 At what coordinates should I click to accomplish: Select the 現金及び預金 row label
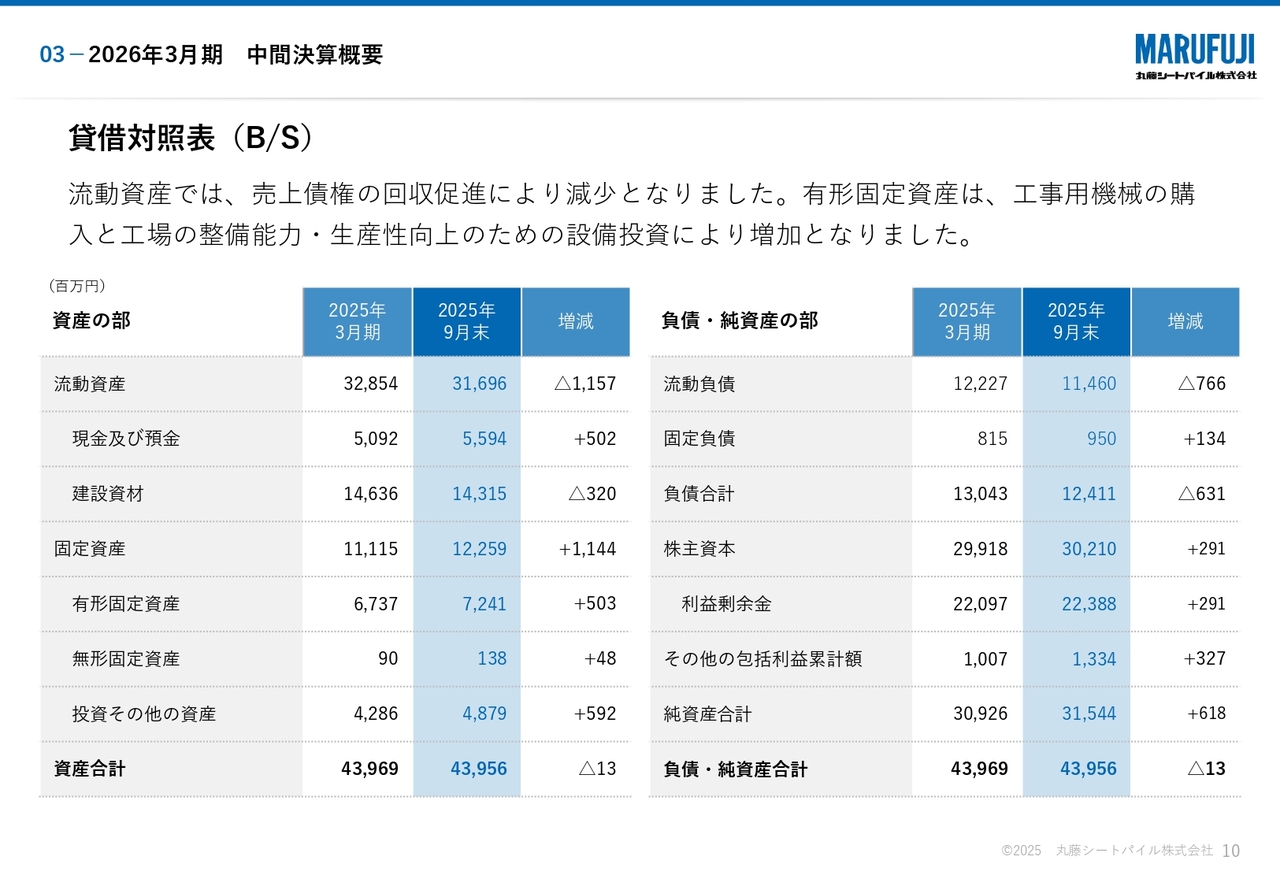[x=126, y=438]
